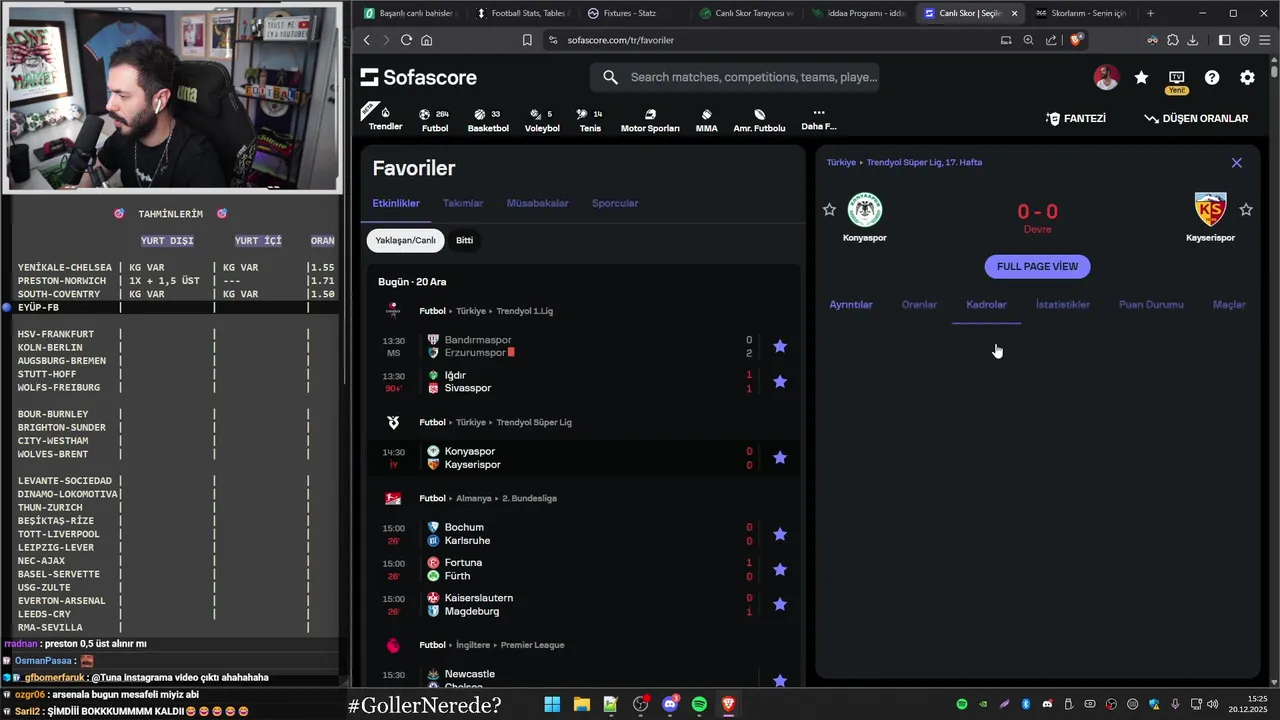Open Spotify from the taskbar
1280x720 pixels.
pos(699,704)
